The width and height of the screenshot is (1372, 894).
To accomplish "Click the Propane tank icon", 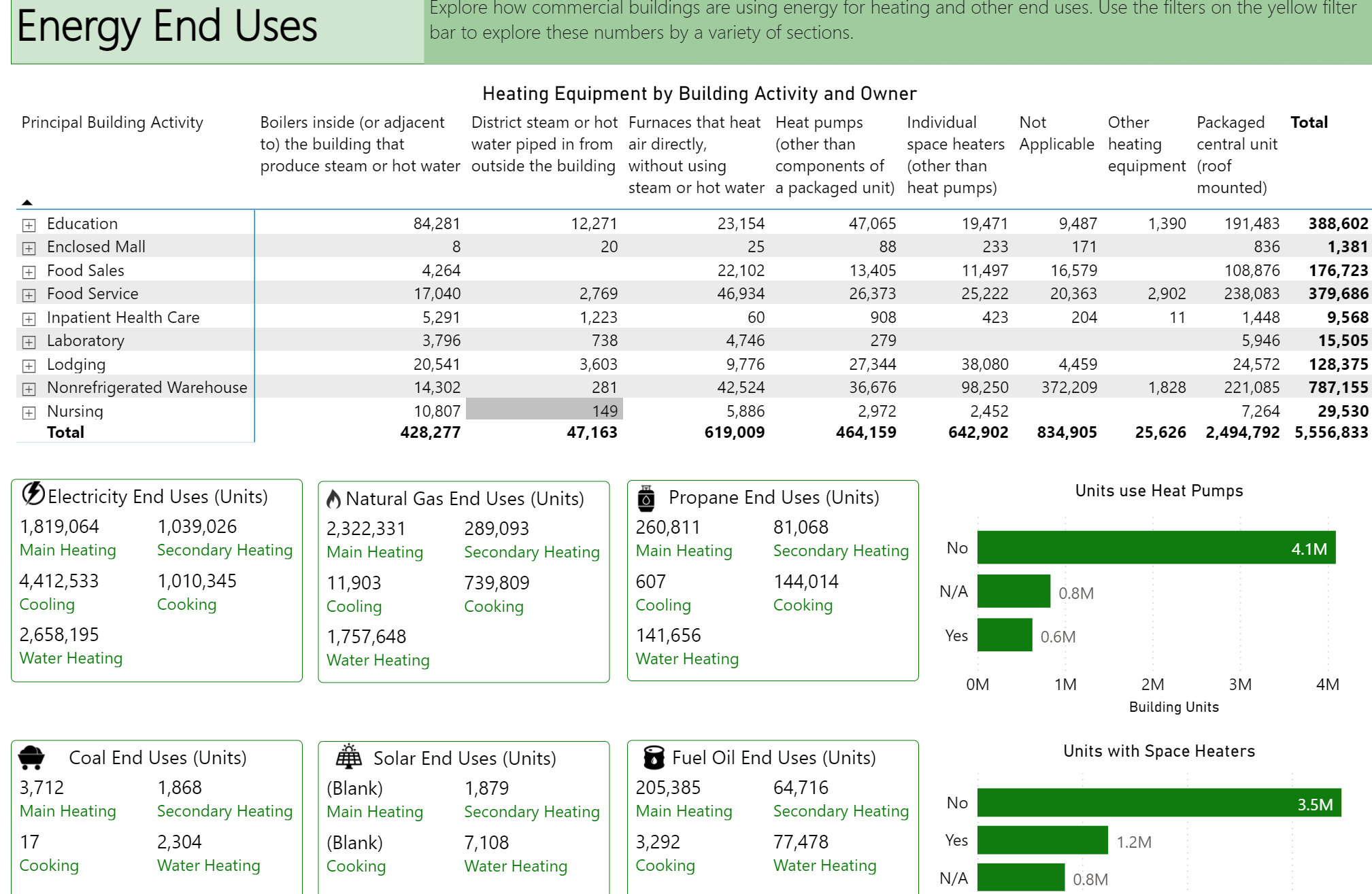I will [646, 498].
